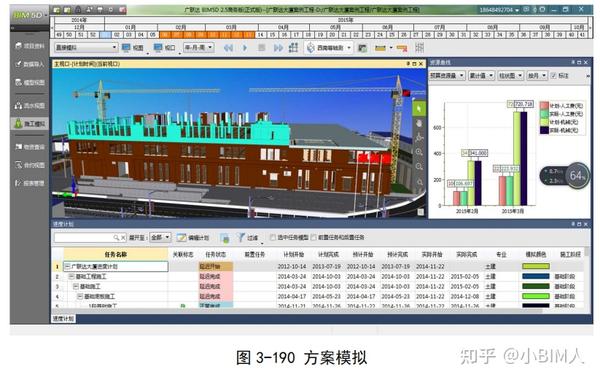Click the second magnifier in the viewport toolbar
Viewport: 600px width, 380px height.
click(x=419, y=166)
